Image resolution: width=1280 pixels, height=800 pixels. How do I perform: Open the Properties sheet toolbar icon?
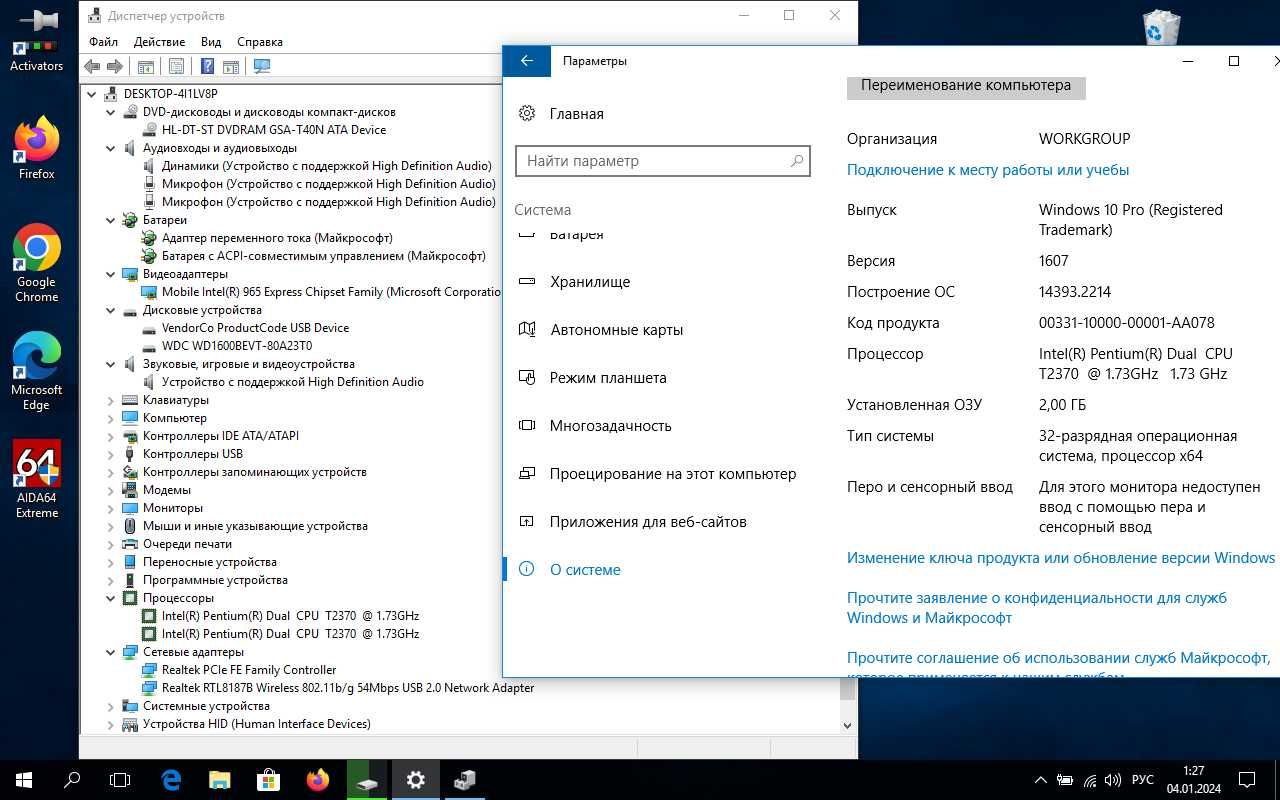click(176, 67)
